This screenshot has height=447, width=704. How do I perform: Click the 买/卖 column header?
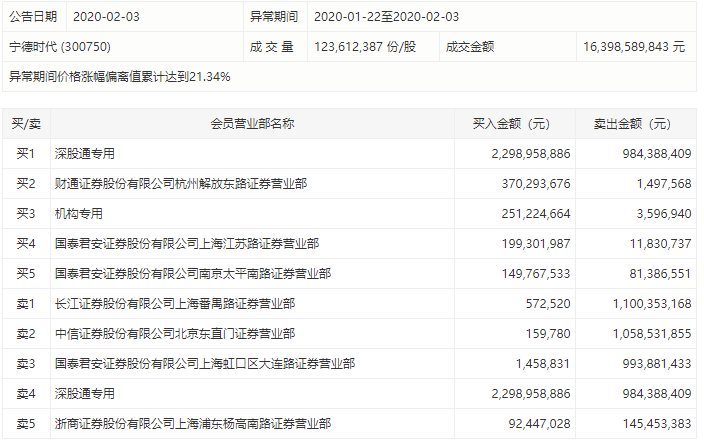click(25, 124)
